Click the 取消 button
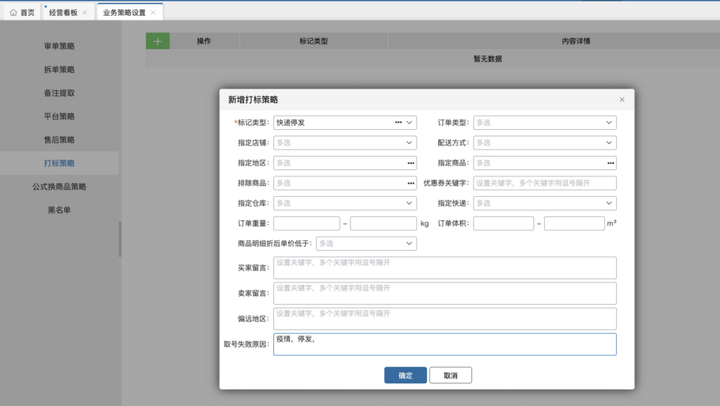This screenshot has width=720, height=406. tap(450, 375)
